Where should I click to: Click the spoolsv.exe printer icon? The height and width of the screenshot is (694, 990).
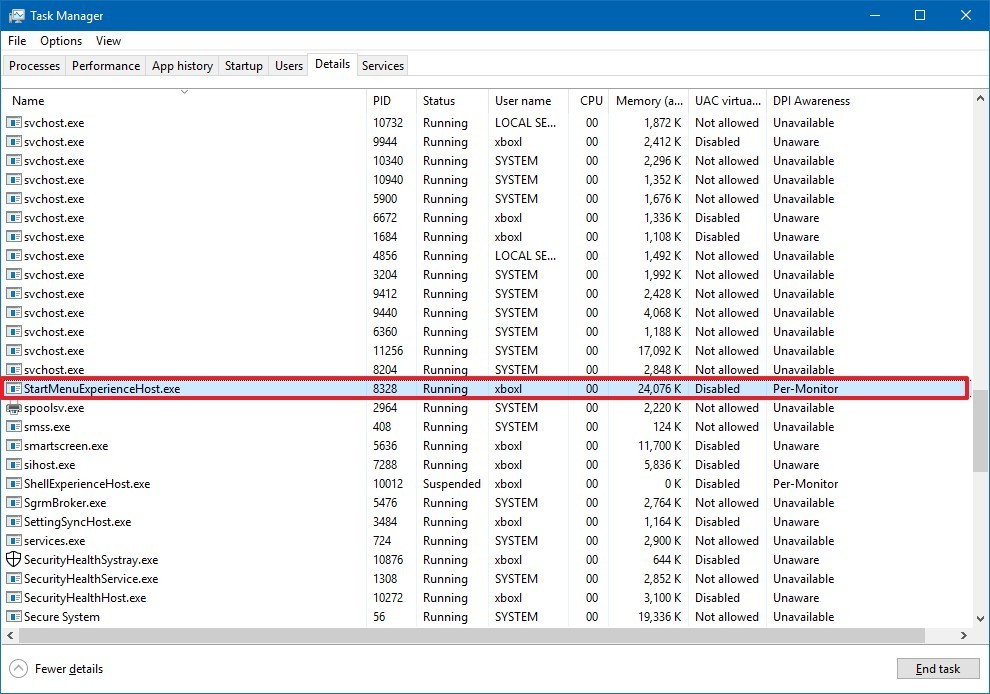(13, 408)
